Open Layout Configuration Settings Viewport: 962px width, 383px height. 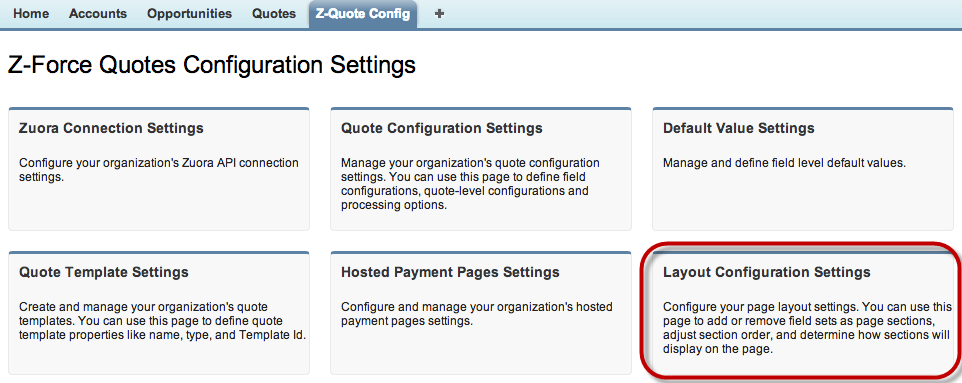click(x=767, y=272)
